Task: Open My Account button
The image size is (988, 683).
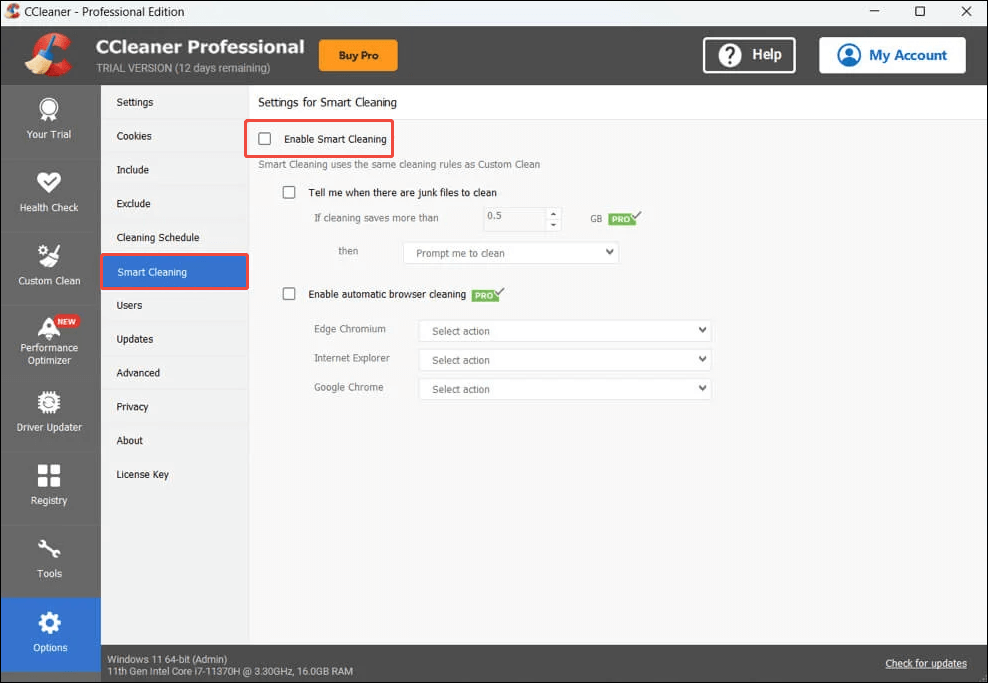Action: coord(892,55)
